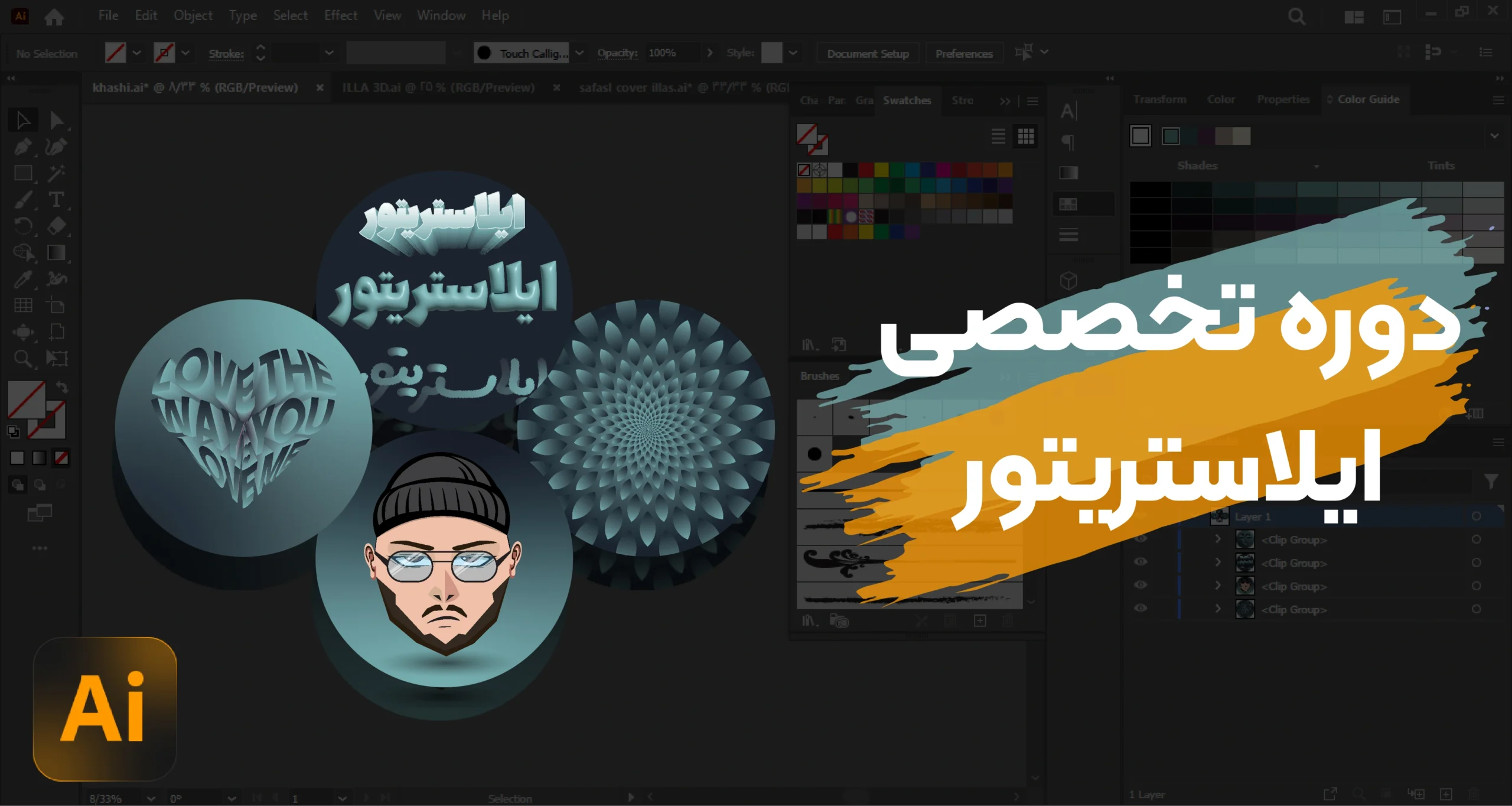Open the Stroke panel link label
This screenshot has height=806, width=1512.
pos(226,54)
